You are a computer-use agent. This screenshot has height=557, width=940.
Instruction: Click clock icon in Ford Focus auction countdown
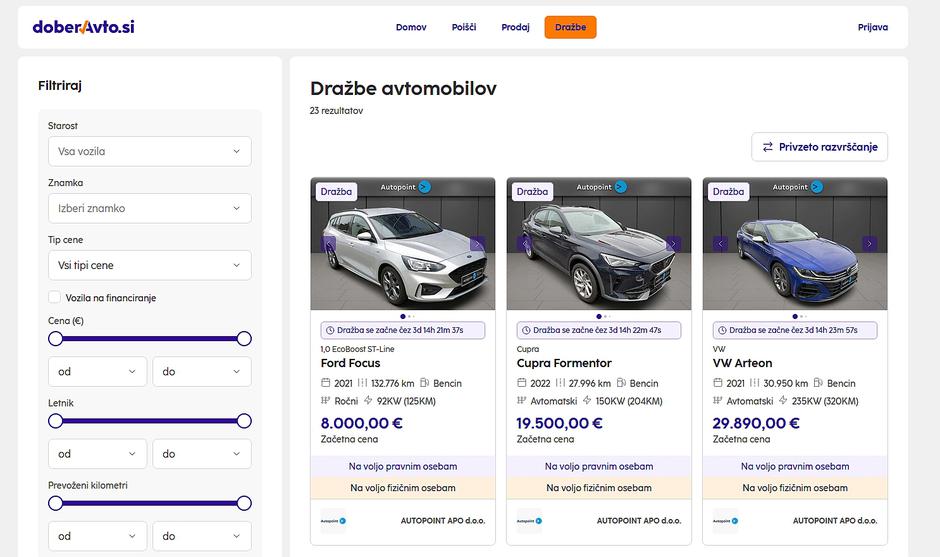coord(330,330)
